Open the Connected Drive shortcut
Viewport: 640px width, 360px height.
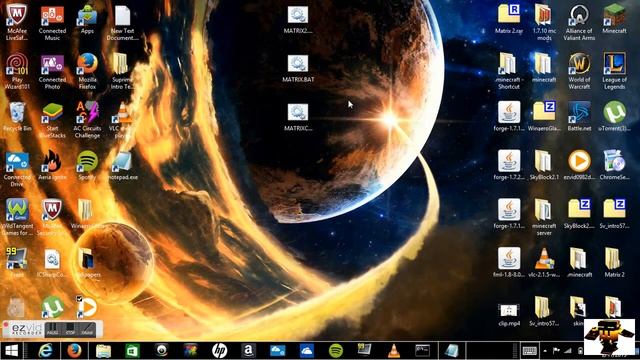pyautogui.click(x=17, y=169)
